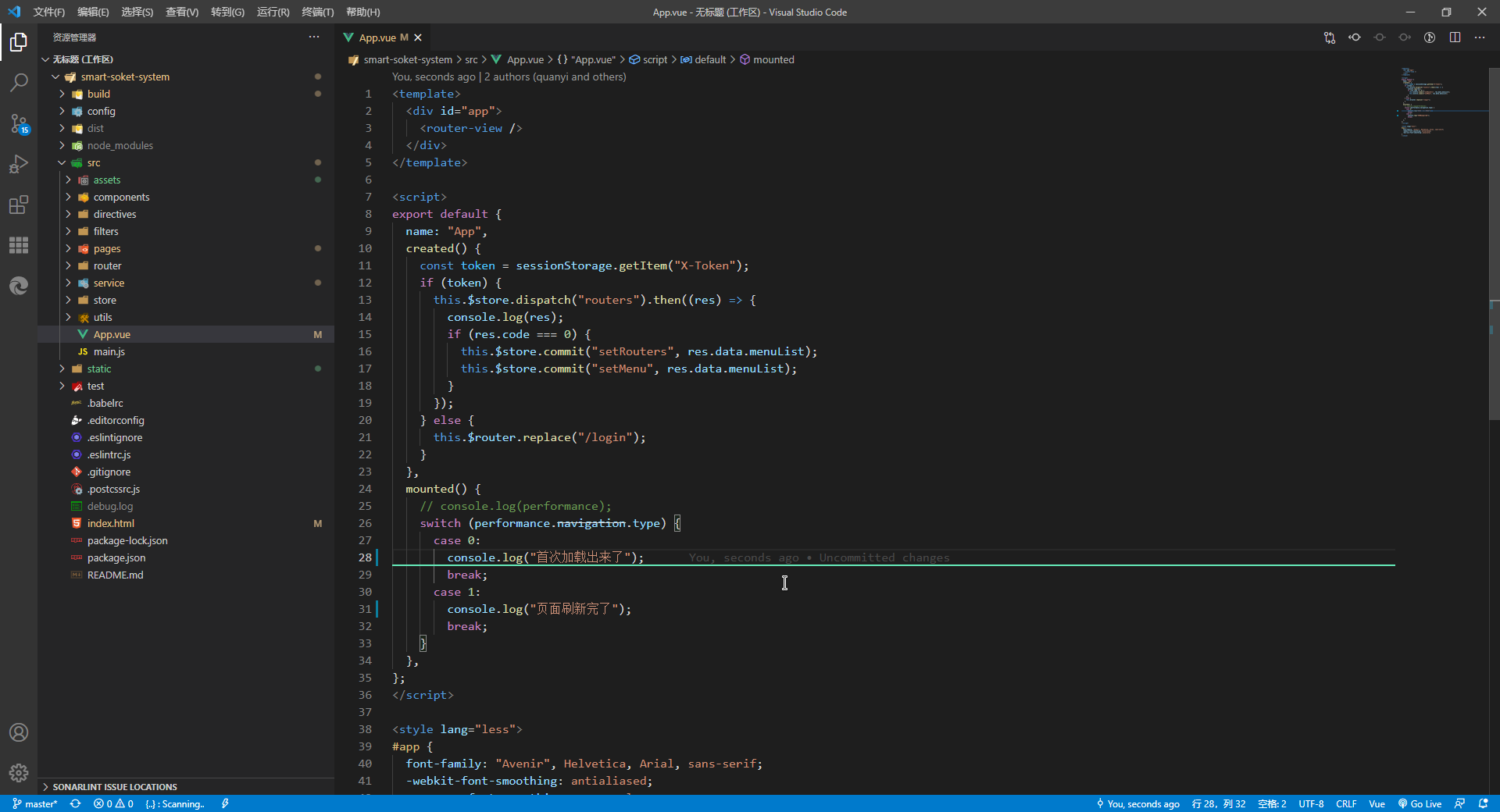Toggle file blame git icon
The image size is (1500, 812).
[x=1430, y=37]
